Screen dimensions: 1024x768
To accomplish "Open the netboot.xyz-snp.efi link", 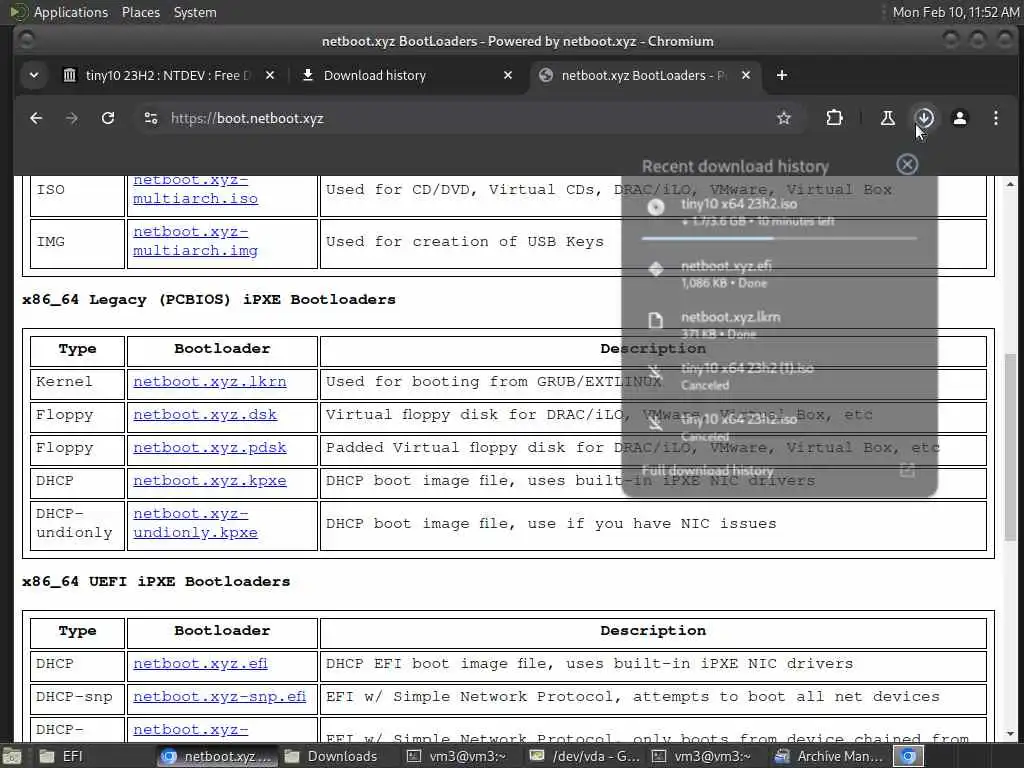I will [x=219, y=697].
